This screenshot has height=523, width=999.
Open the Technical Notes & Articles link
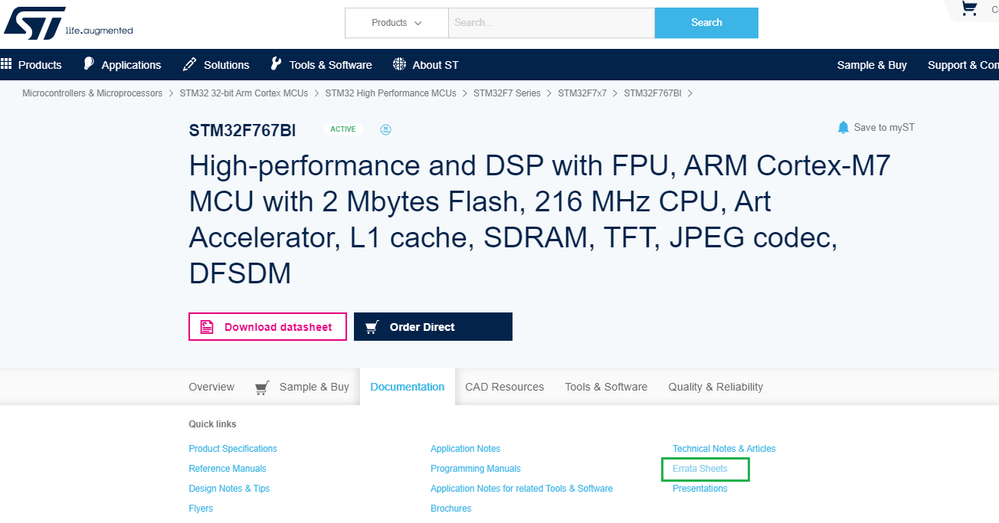coord(724,448)
